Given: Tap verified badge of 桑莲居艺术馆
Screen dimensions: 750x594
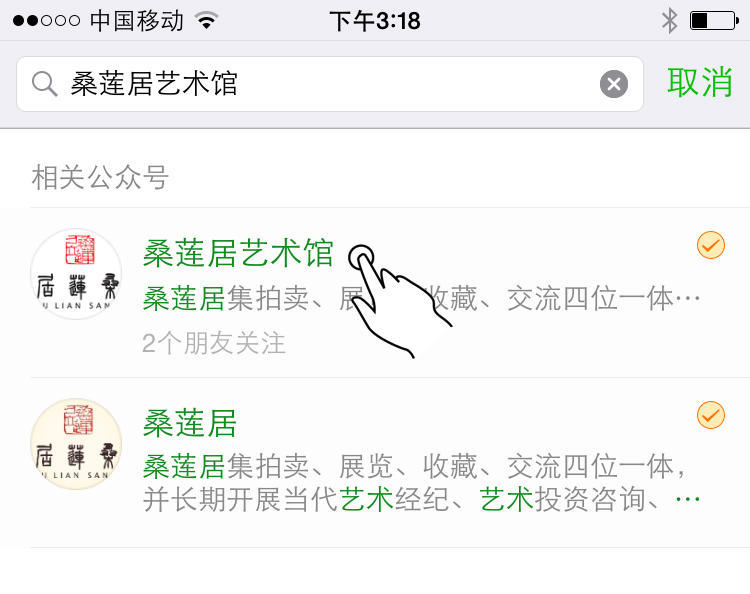Looking at the screenshot, I should (711, 245).
